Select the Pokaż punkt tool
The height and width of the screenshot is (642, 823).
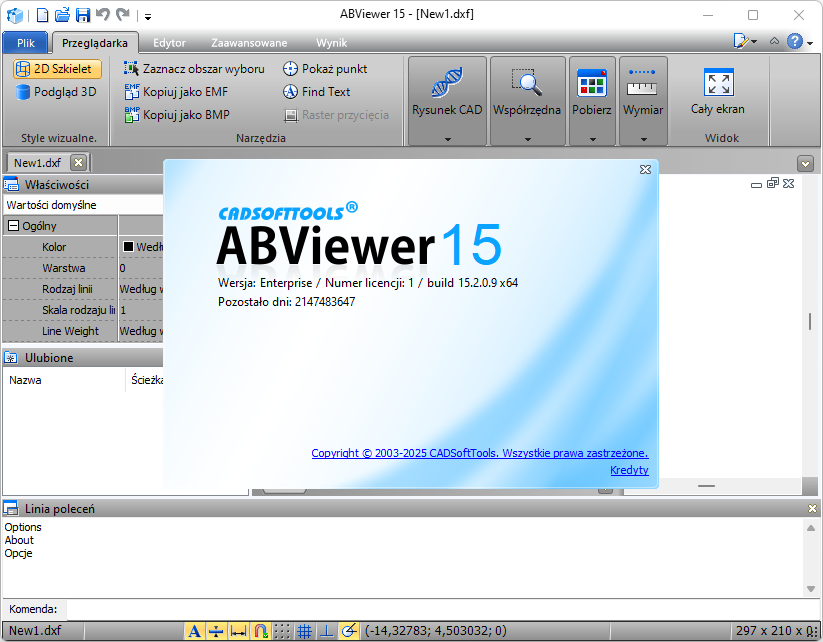pos(325,69)
